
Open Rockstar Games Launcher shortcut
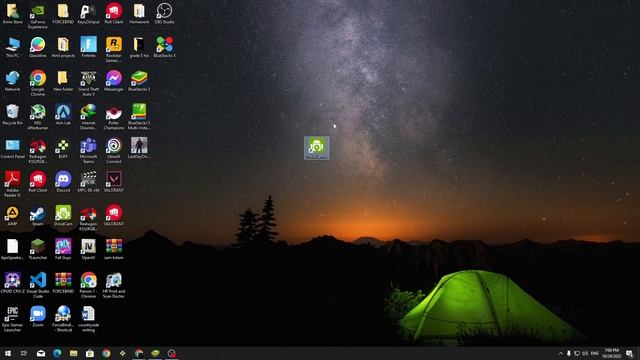113,49
